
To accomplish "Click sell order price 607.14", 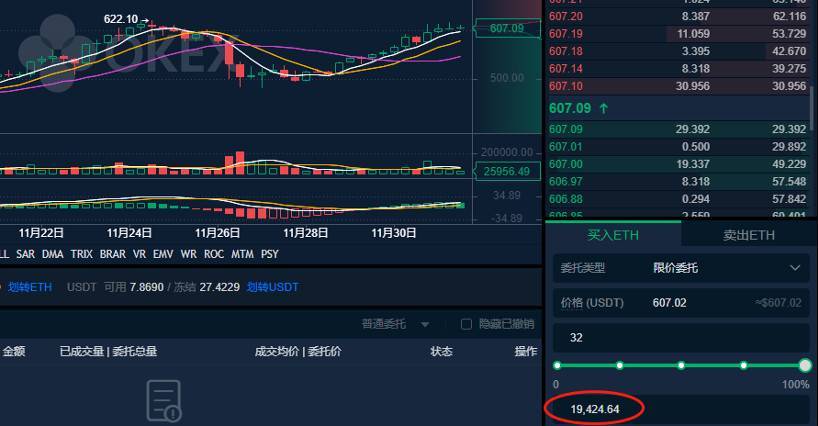I will 566,69.
